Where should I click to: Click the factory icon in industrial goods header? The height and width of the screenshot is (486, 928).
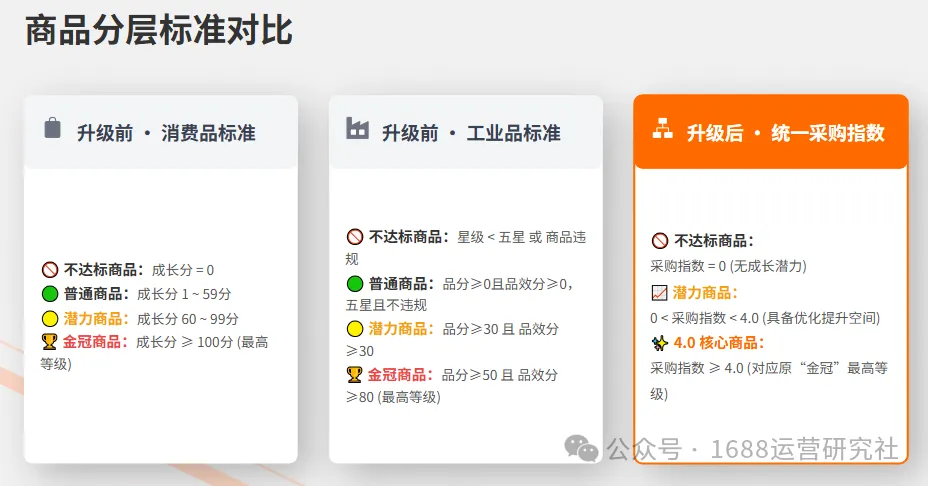tap(357, 128)
